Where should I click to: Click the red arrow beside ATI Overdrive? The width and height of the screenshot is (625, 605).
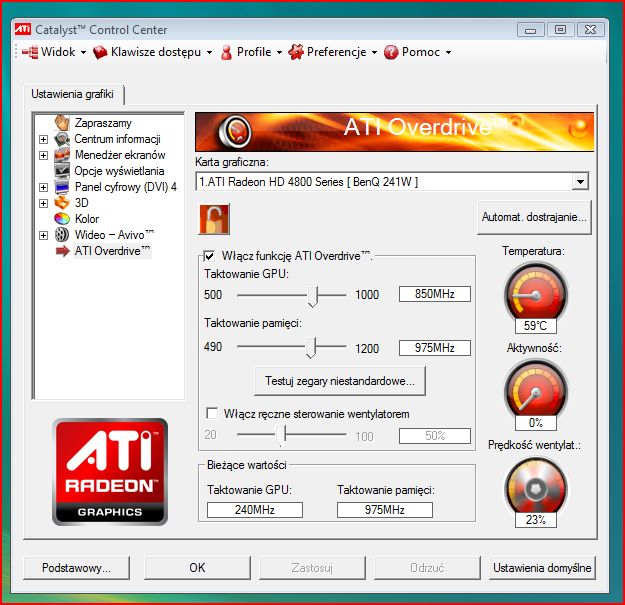(x=63, y=251)
